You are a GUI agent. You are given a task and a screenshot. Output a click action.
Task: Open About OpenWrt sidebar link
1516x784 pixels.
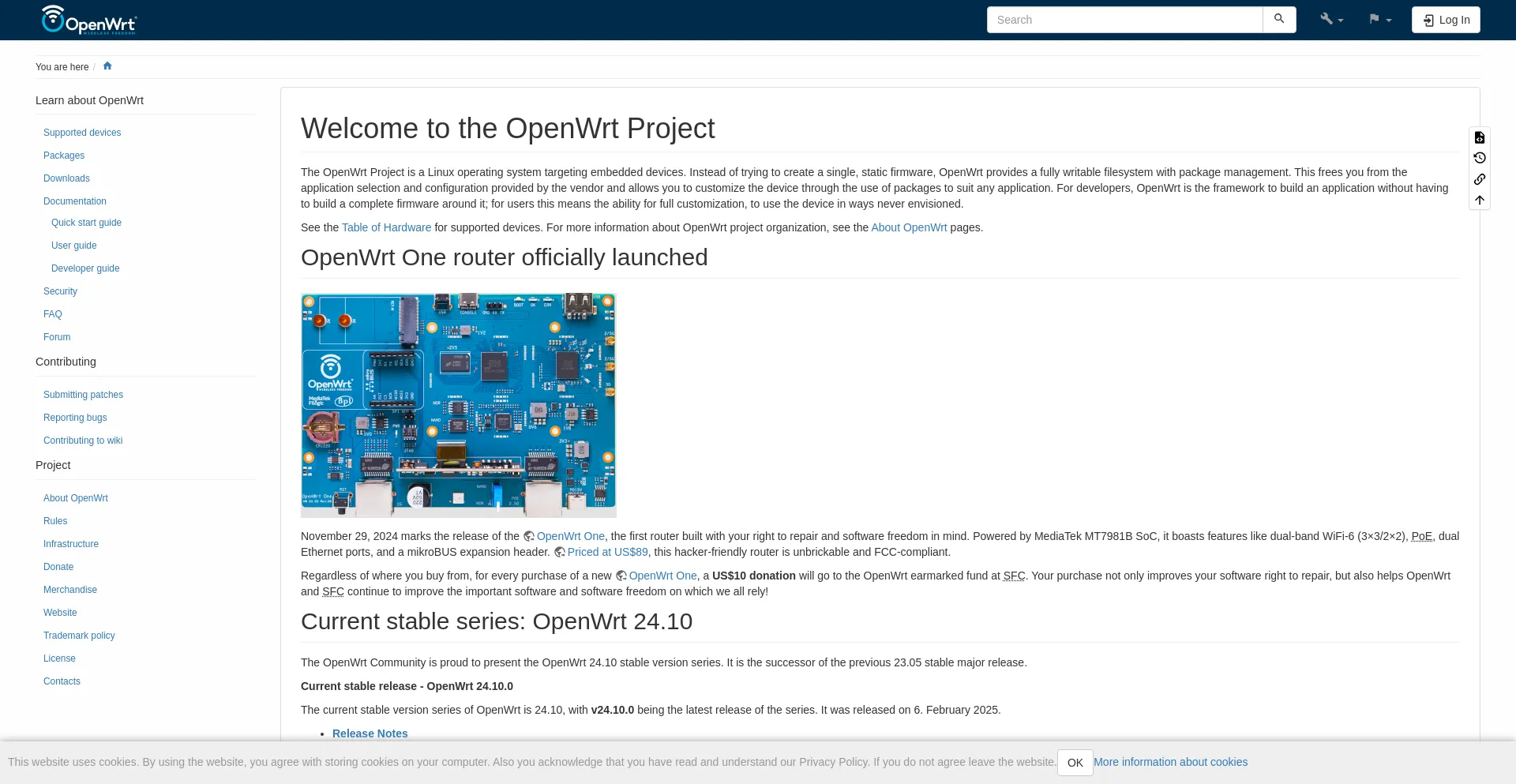coord(76,498)
